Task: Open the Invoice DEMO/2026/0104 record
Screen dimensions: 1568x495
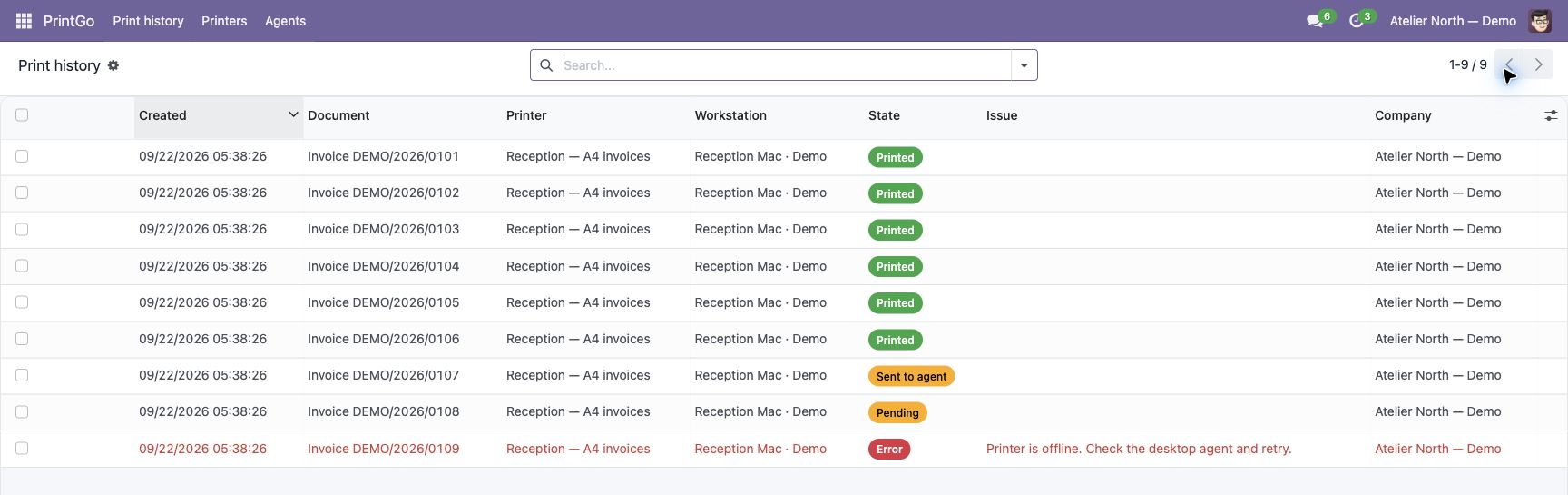Action: coord(383,266)
